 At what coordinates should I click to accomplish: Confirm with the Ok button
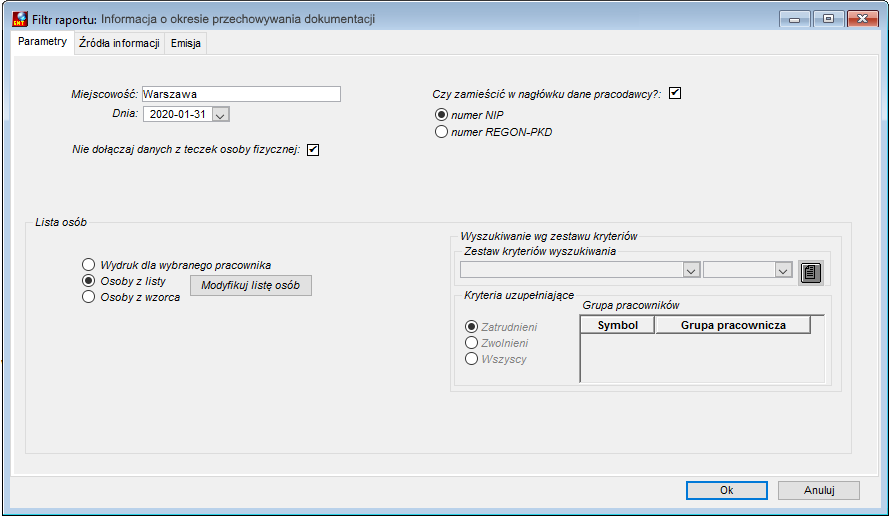[x=726, y=490]
